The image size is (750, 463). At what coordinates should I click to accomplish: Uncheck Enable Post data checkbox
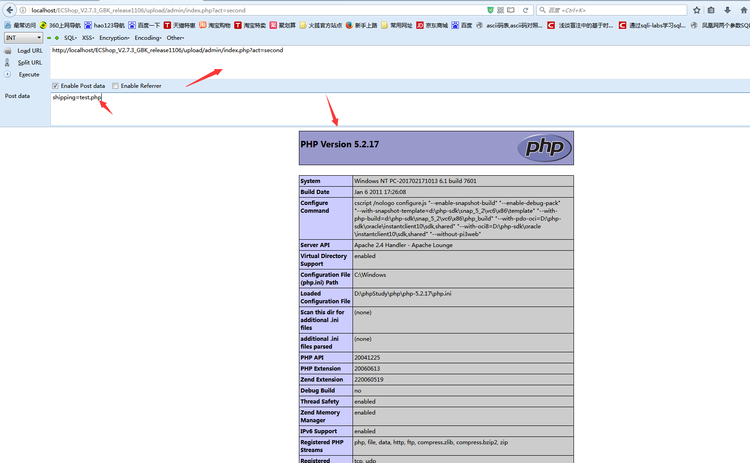(x=56, y=86)
